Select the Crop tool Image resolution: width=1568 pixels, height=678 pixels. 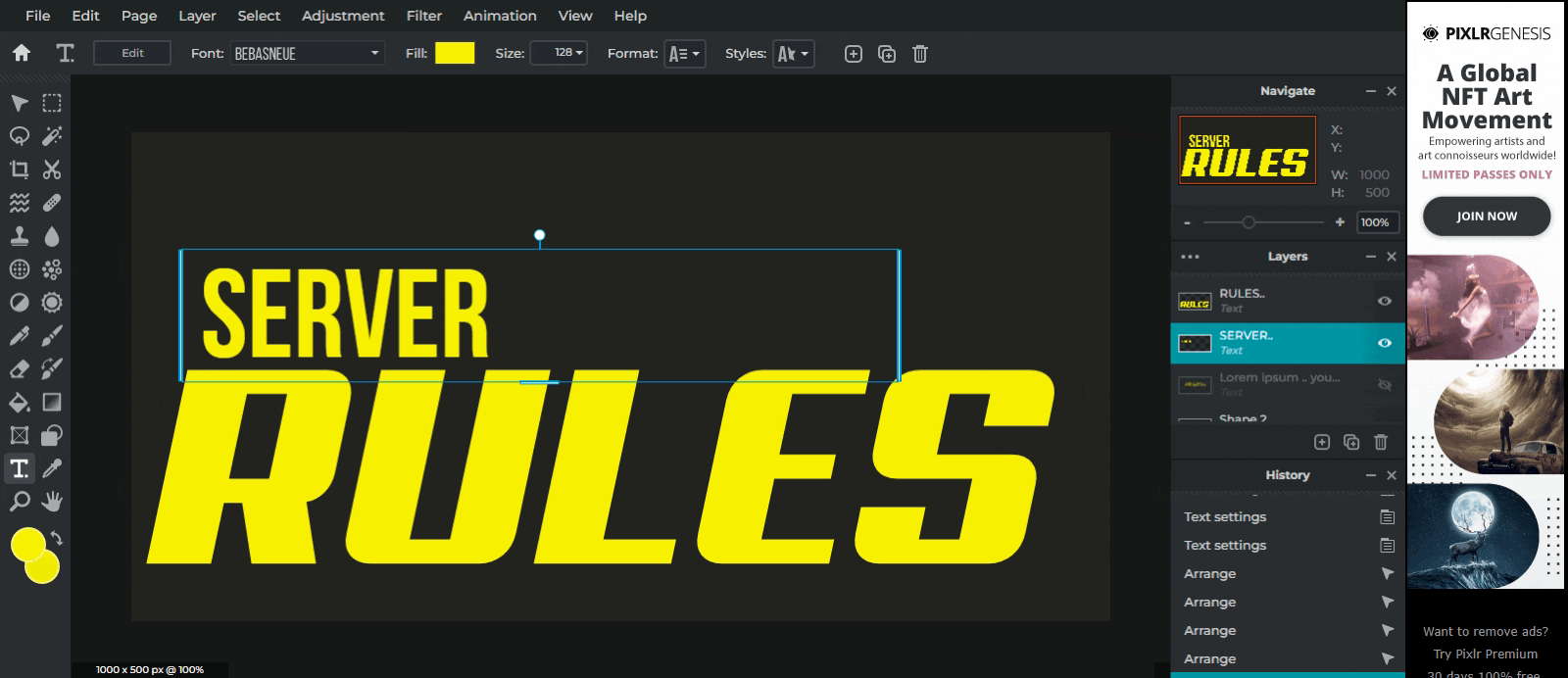point(20,169)
